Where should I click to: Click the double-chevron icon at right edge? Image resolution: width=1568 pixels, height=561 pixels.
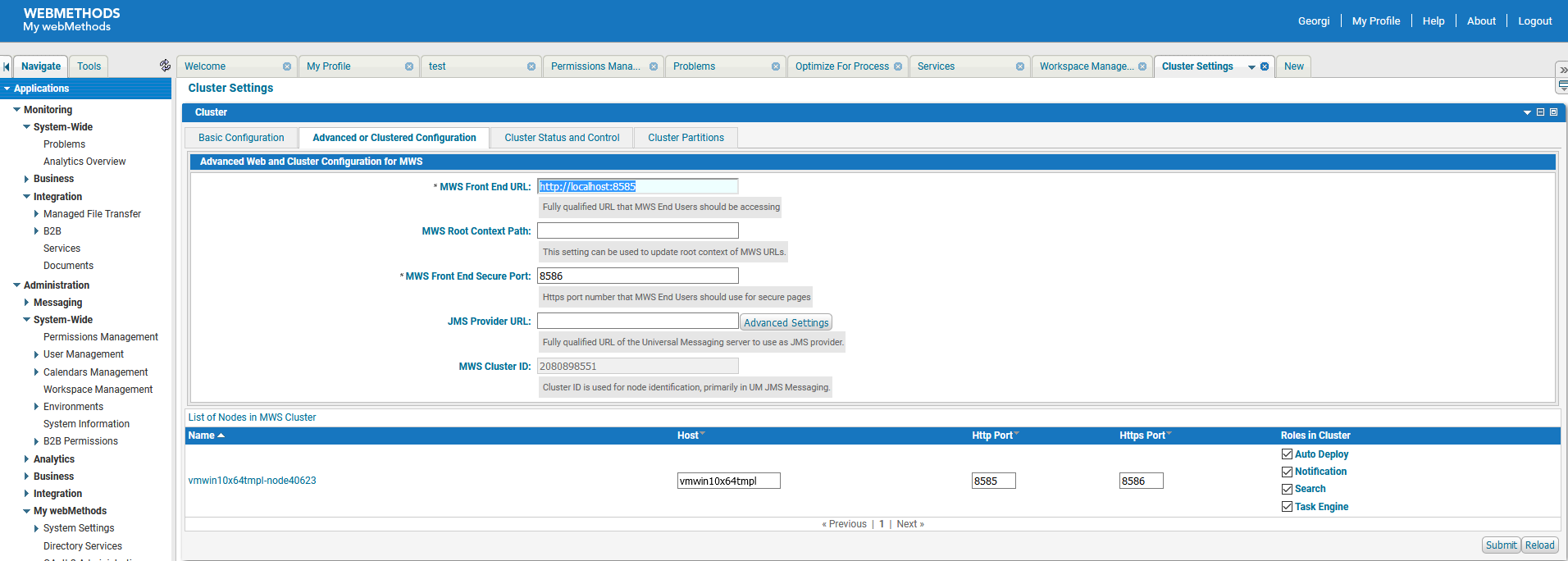(1563, 70)
